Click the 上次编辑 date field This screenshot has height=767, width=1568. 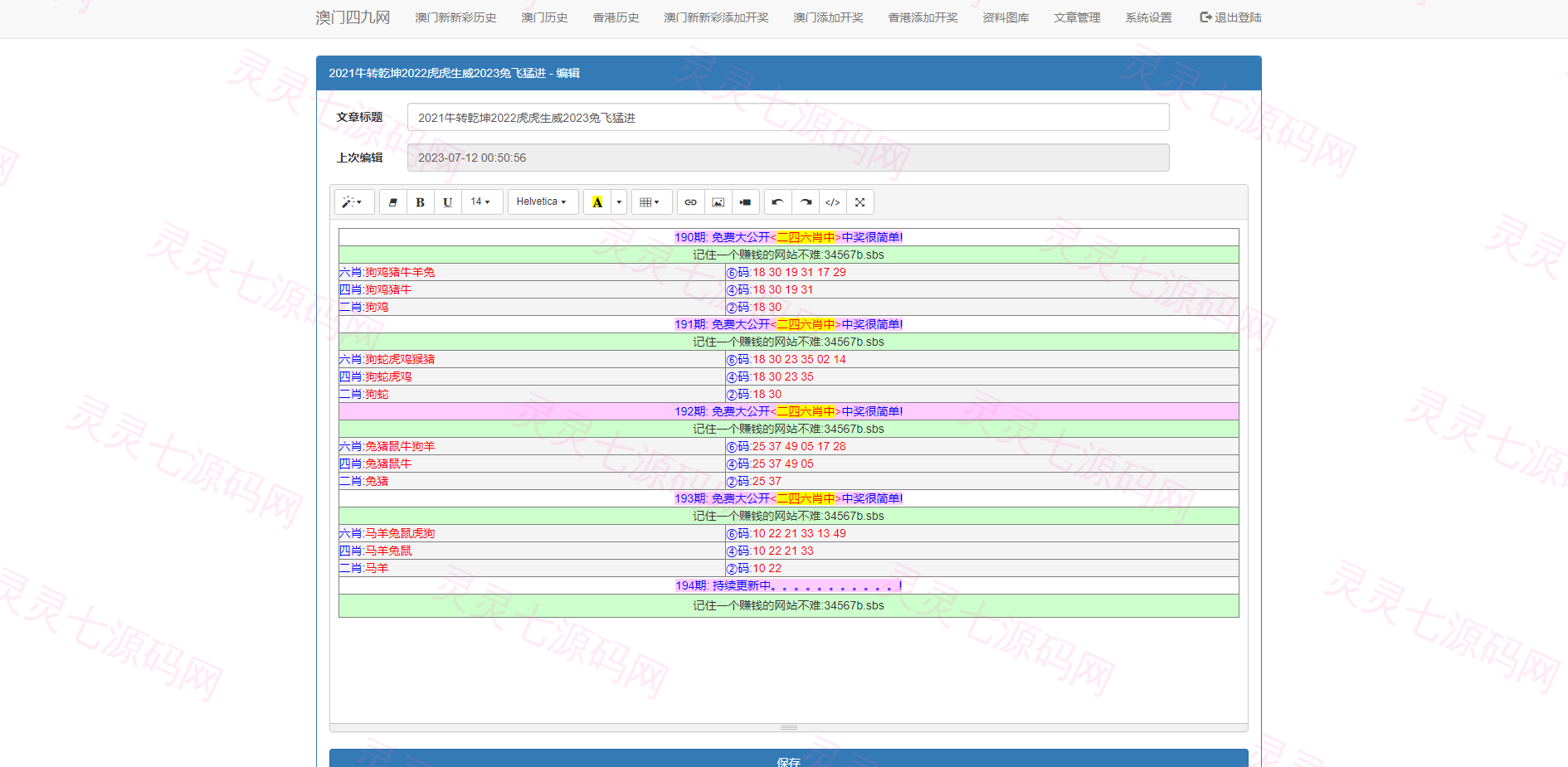[x=788, y=158]
